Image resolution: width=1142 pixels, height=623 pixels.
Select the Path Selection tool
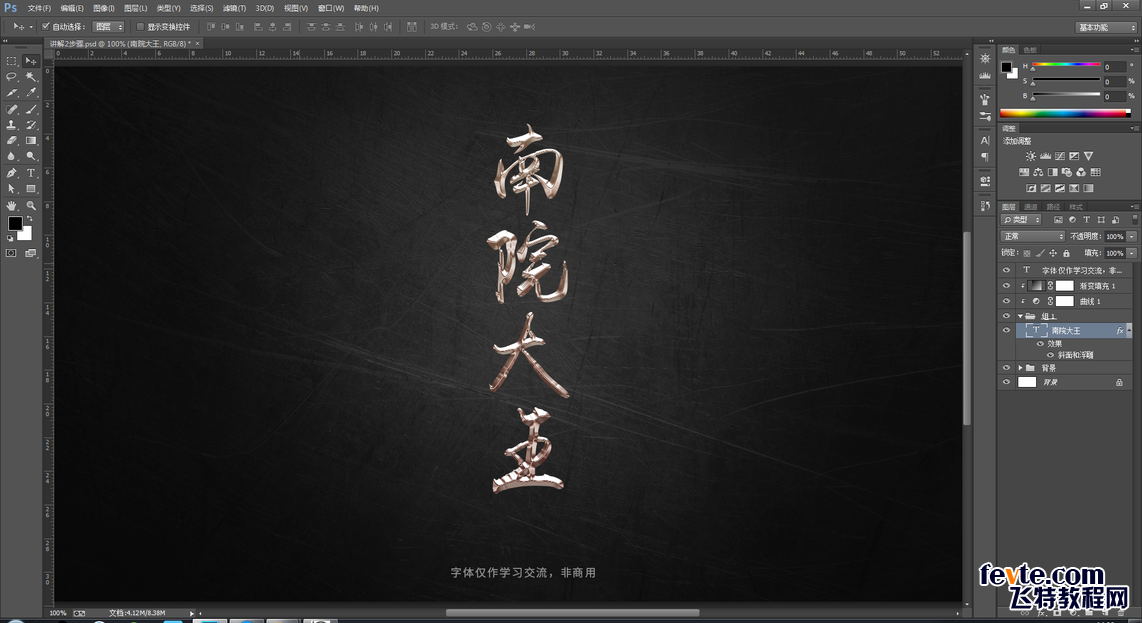[x=11, y=189]
